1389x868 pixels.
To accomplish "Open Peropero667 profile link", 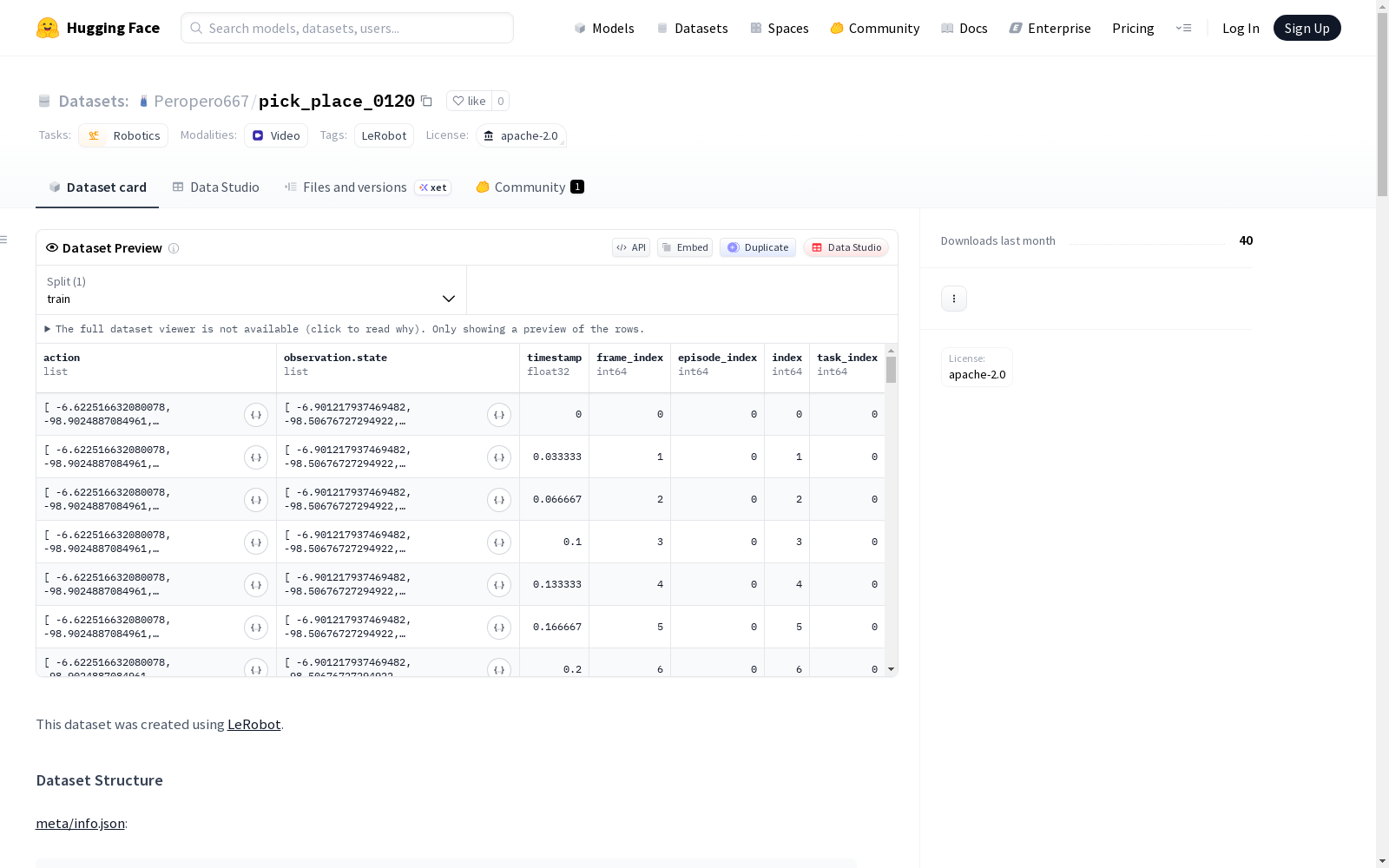I will 201,101.
